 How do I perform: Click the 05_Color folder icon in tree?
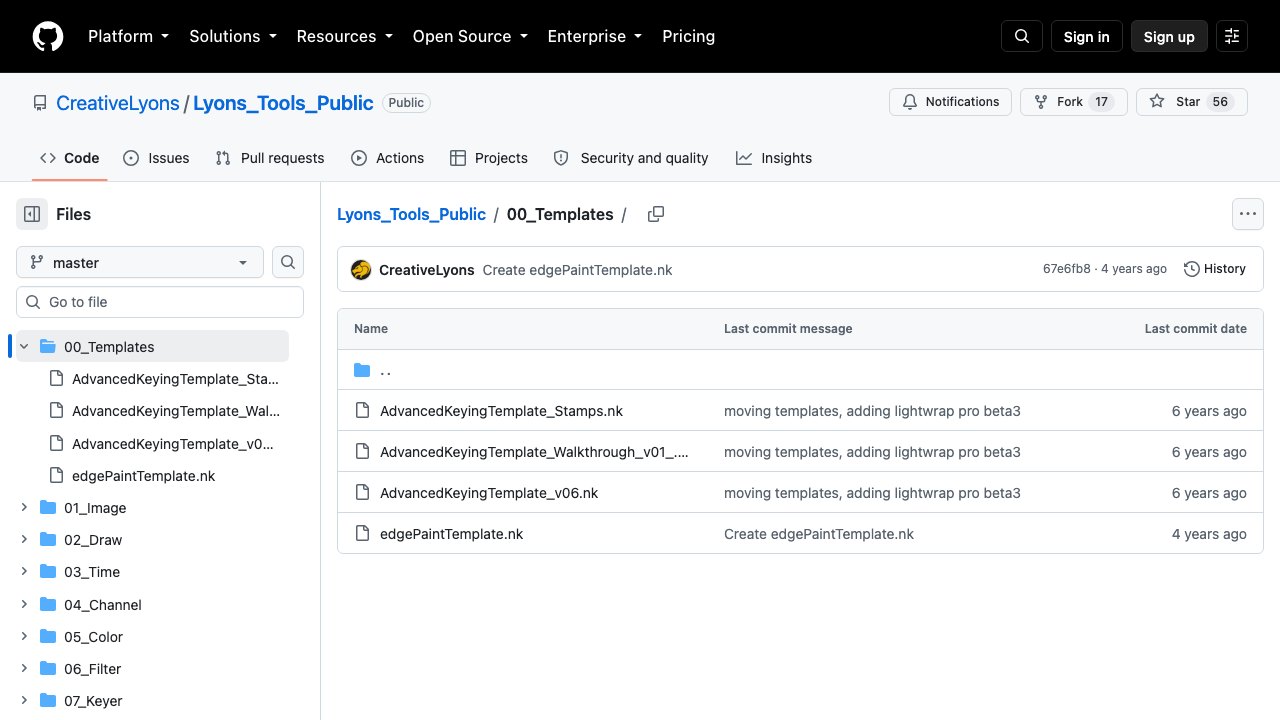(x=47, y=636)
